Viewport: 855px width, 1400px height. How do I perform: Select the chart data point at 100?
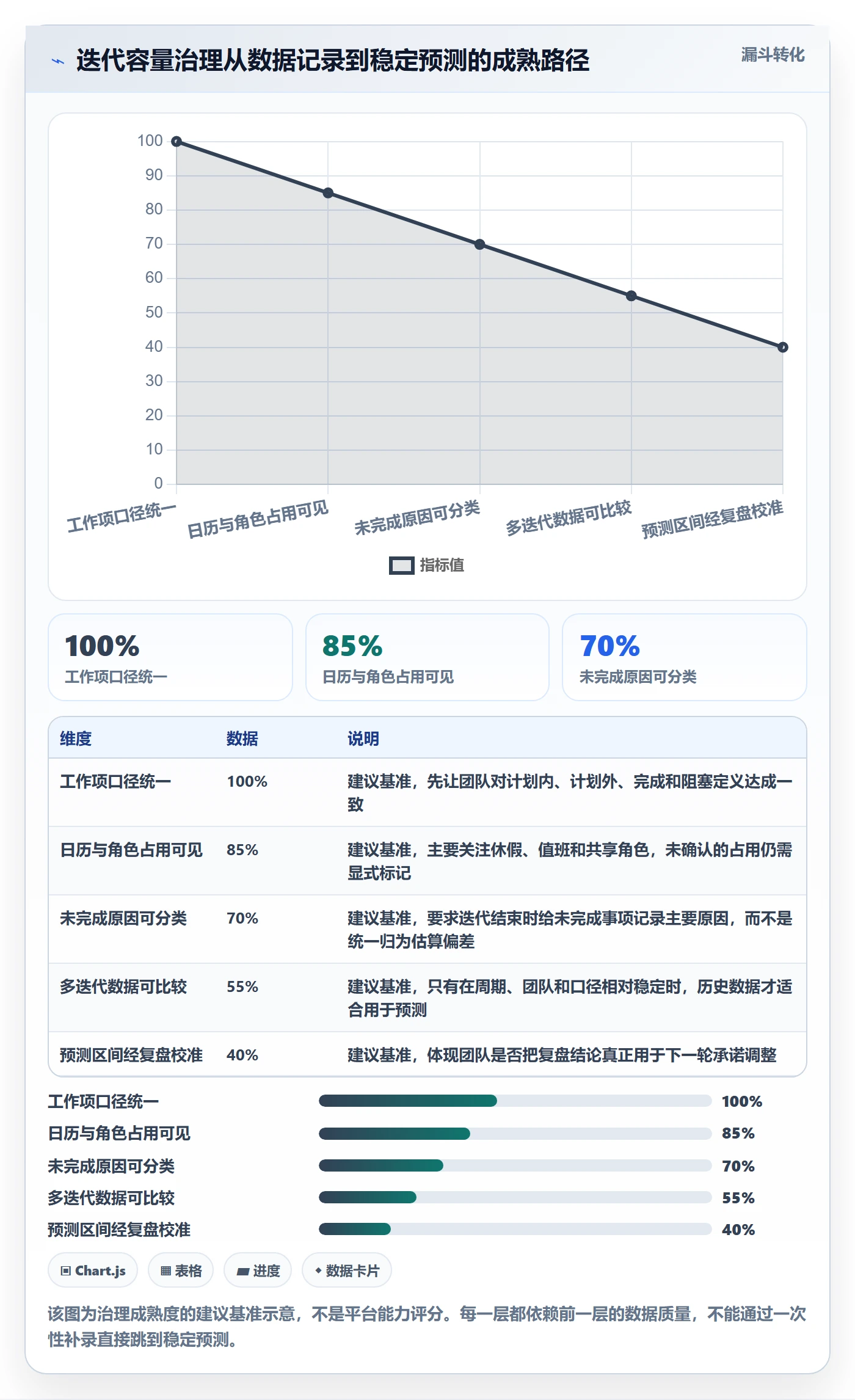pos(176,142)
